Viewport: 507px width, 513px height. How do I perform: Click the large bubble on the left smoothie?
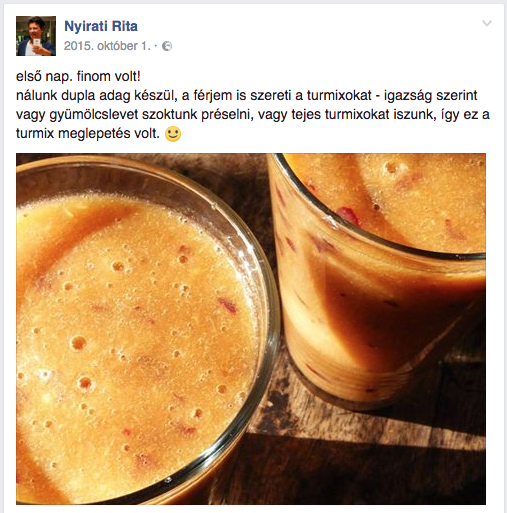[79, 343]
